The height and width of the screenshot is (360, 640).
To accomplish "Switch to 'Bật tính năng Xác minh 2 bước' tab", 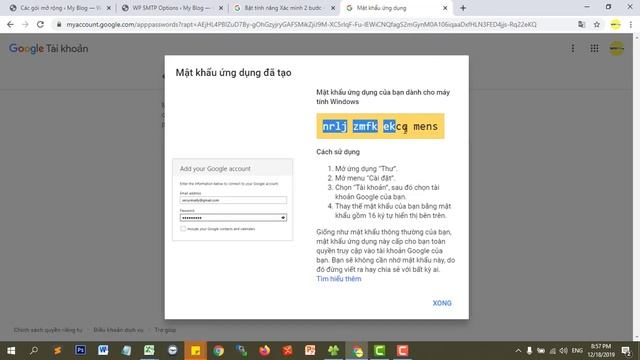I will coord(284,8).
